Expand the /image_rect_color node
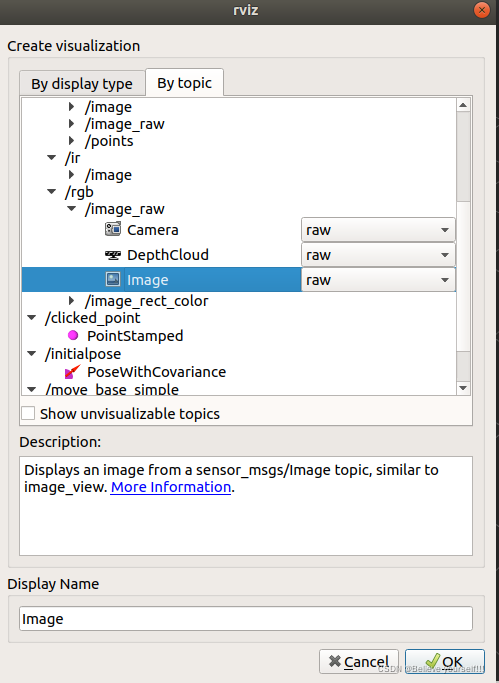This screenshot has height=683, width=499. (71, 301)
